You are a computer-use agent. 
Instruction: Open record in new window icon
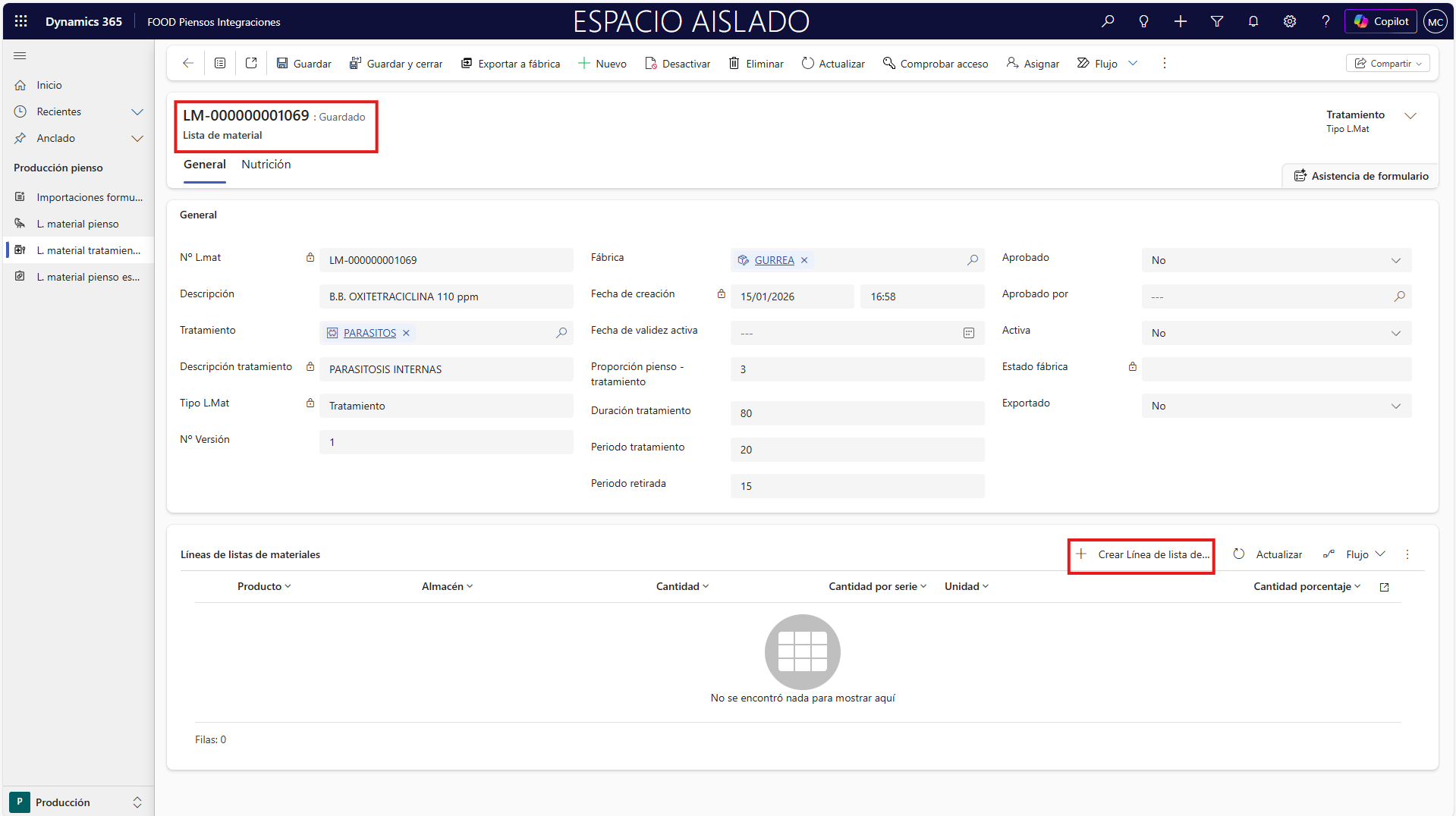coord(251,64)
